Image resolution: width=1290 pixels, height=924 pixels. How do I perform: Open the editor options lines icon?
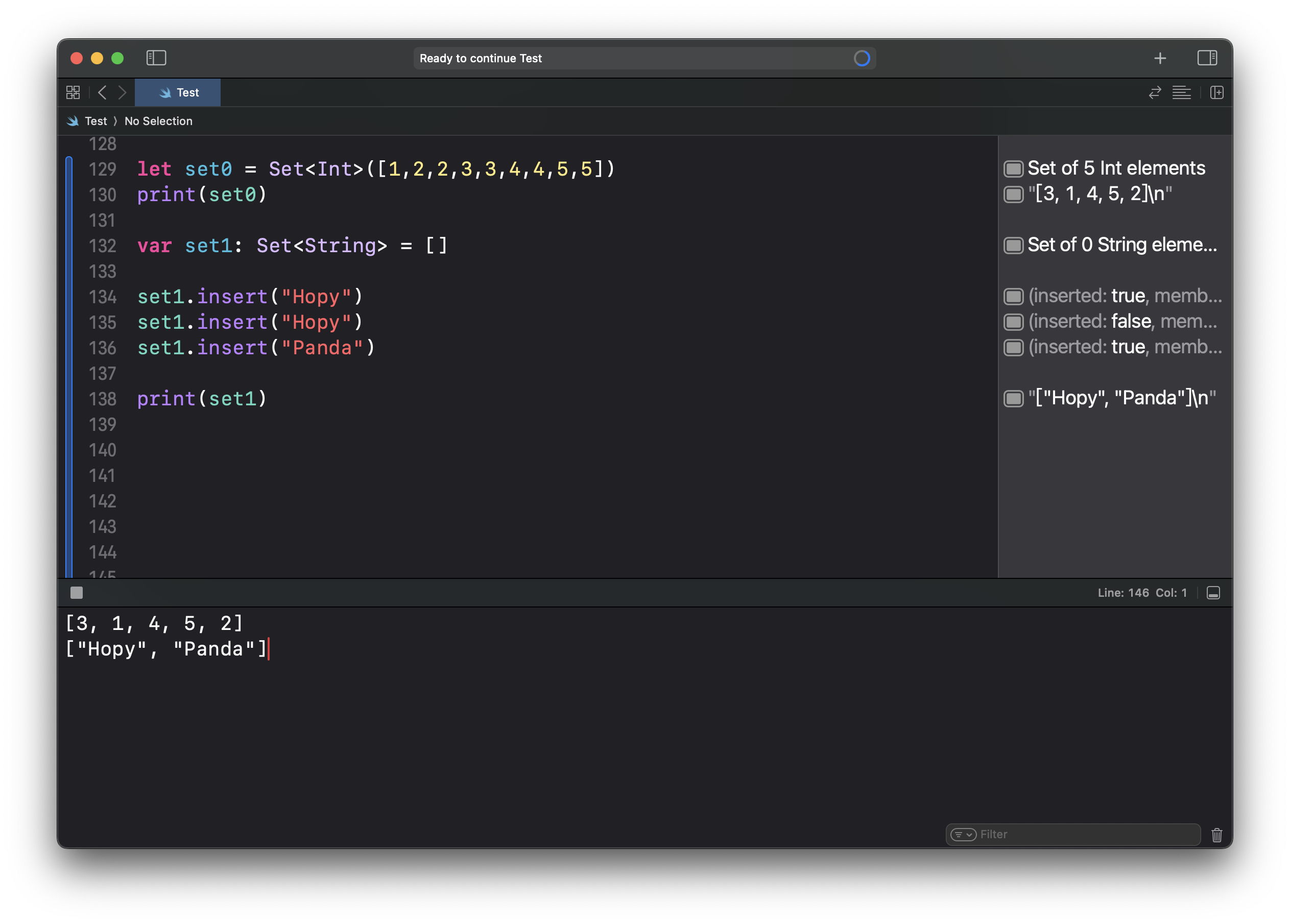coord(1181,92)
